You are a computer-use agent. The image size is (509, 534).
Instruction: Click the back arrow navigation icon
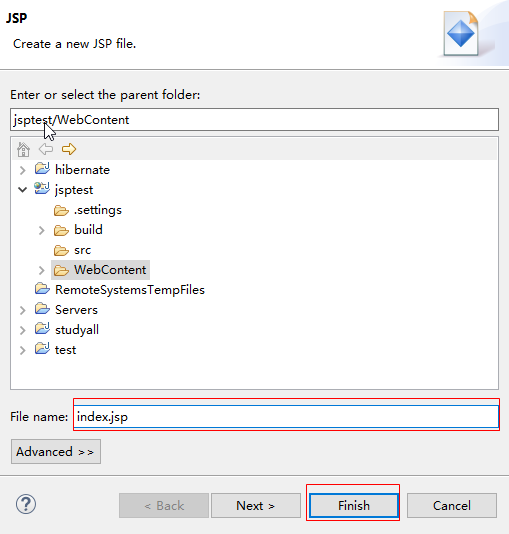click(46, 149)
